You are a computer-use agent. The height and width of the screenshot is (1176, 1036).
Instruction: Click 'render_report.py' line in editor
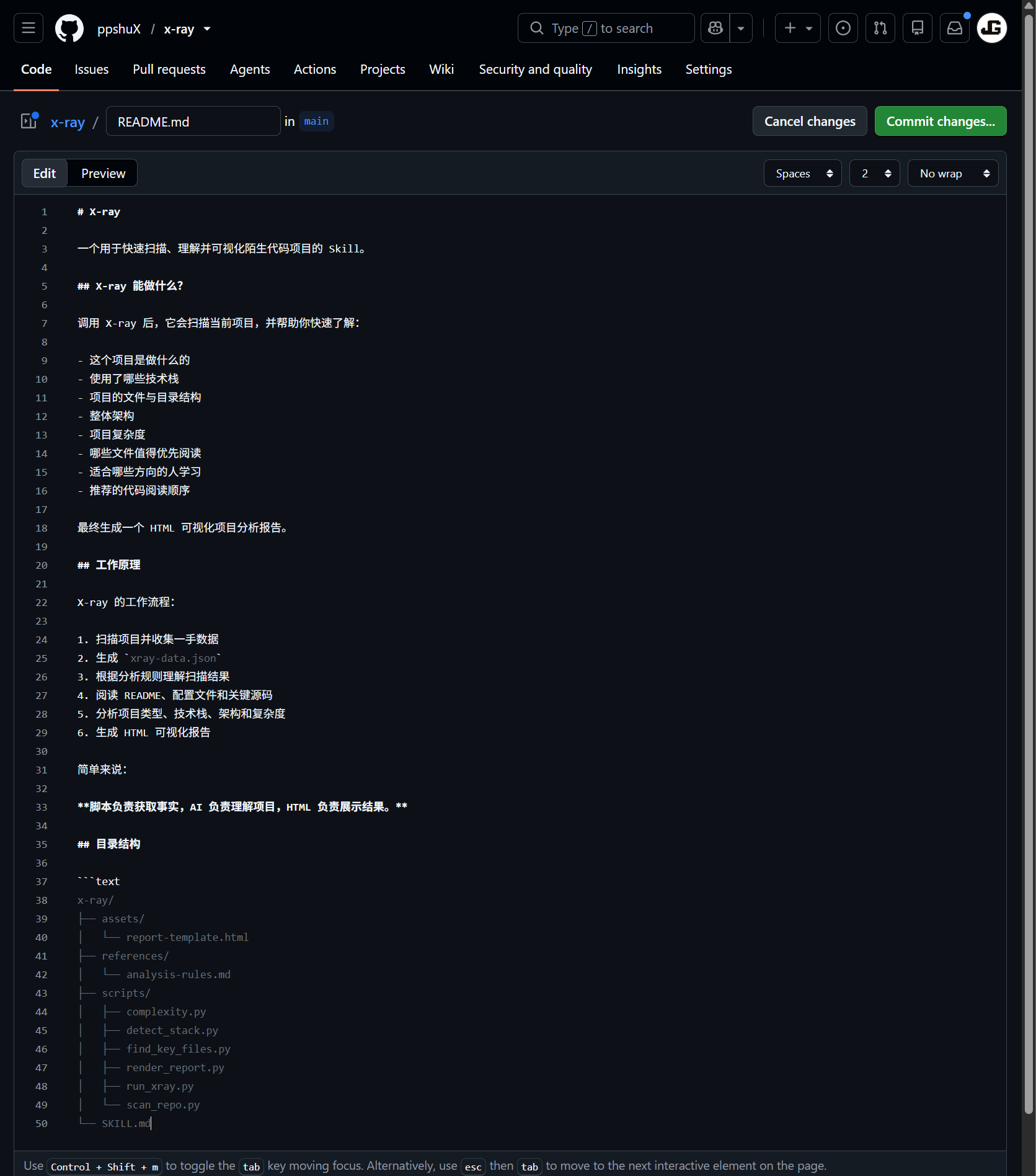tap(175, 1067)
